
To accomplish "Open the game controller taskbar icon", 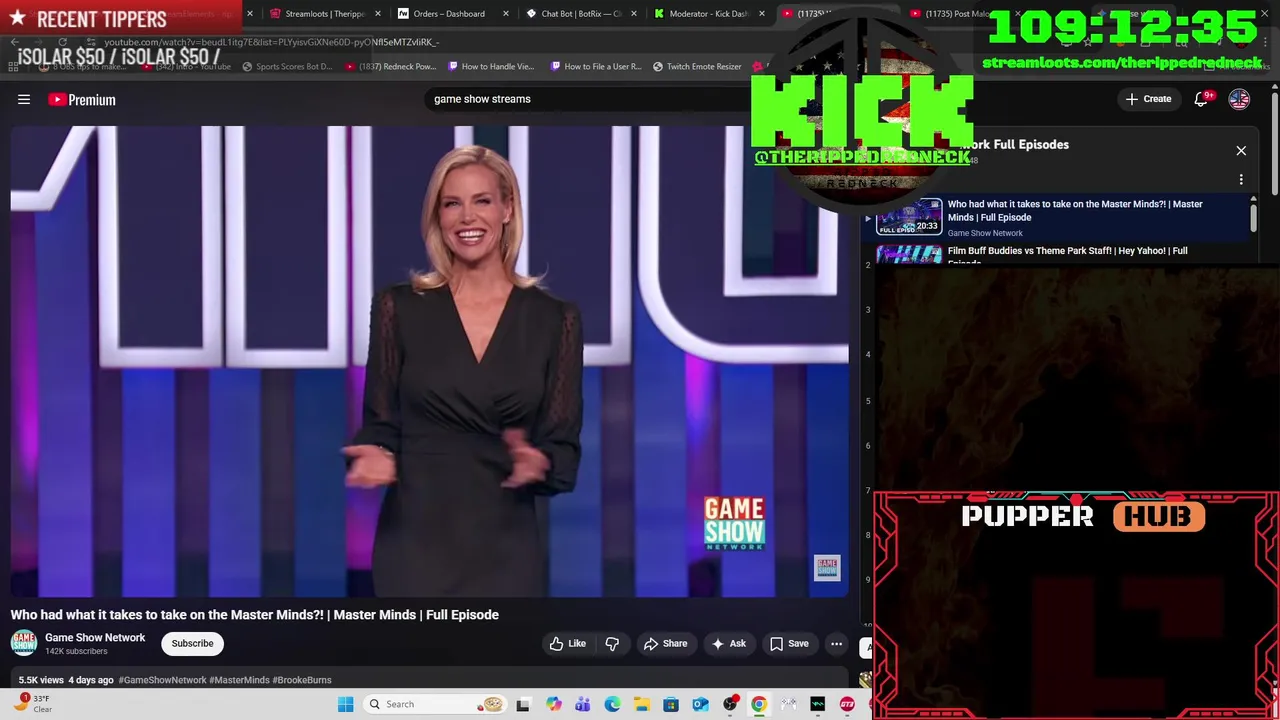I will 788,704.
